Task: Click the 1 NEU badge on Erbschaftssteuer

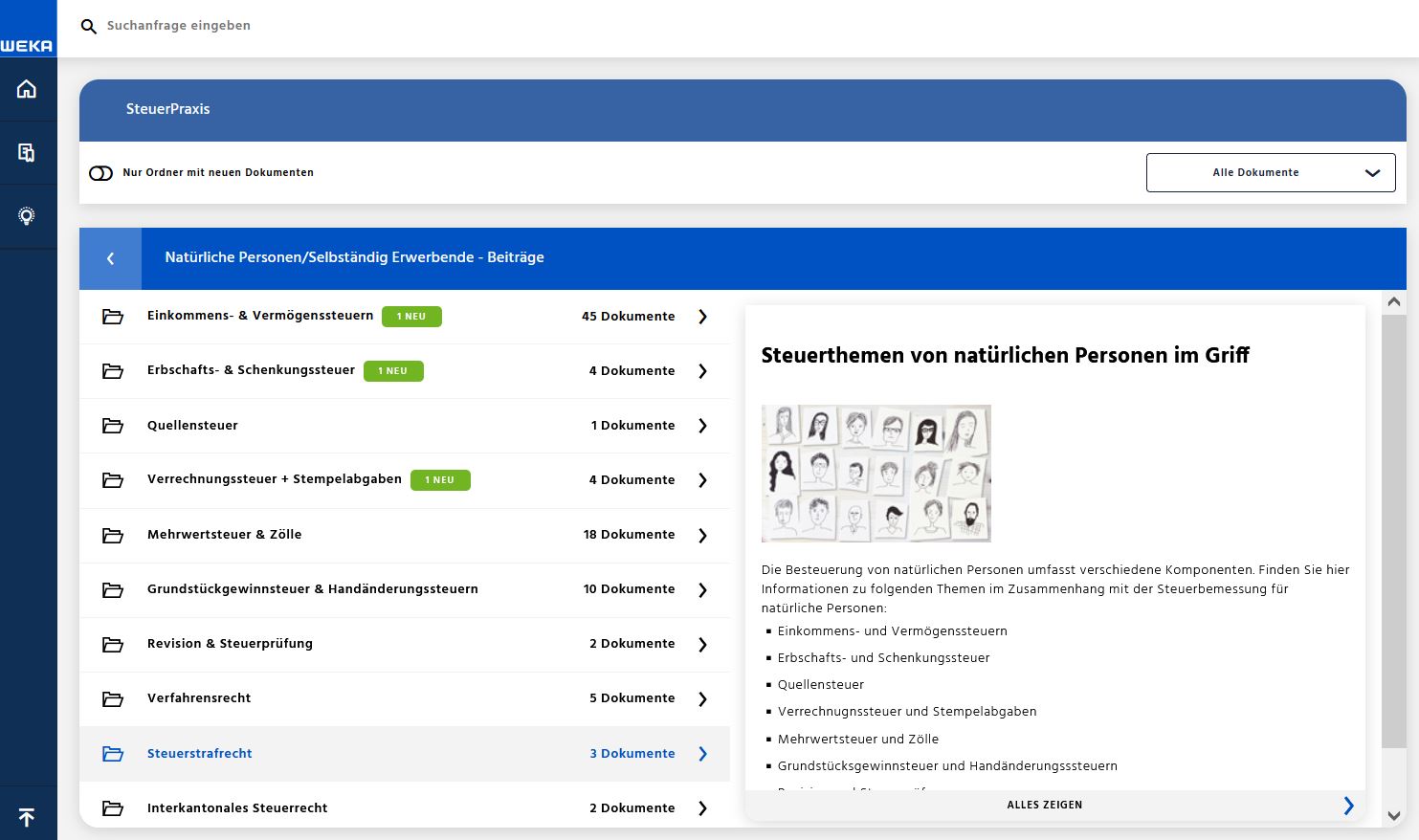Action: (393, 371)
